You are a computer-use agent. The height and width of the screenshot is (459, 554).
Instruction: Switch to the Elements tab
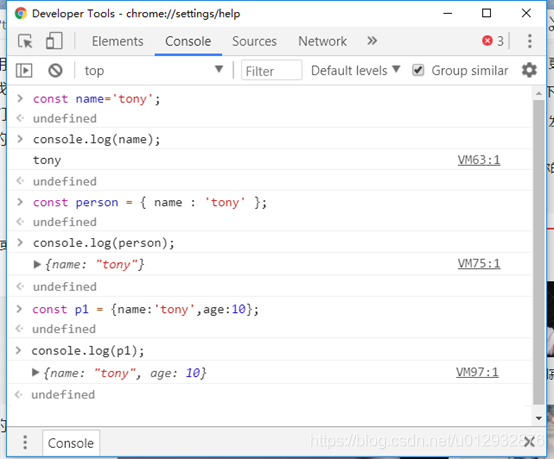118,41
